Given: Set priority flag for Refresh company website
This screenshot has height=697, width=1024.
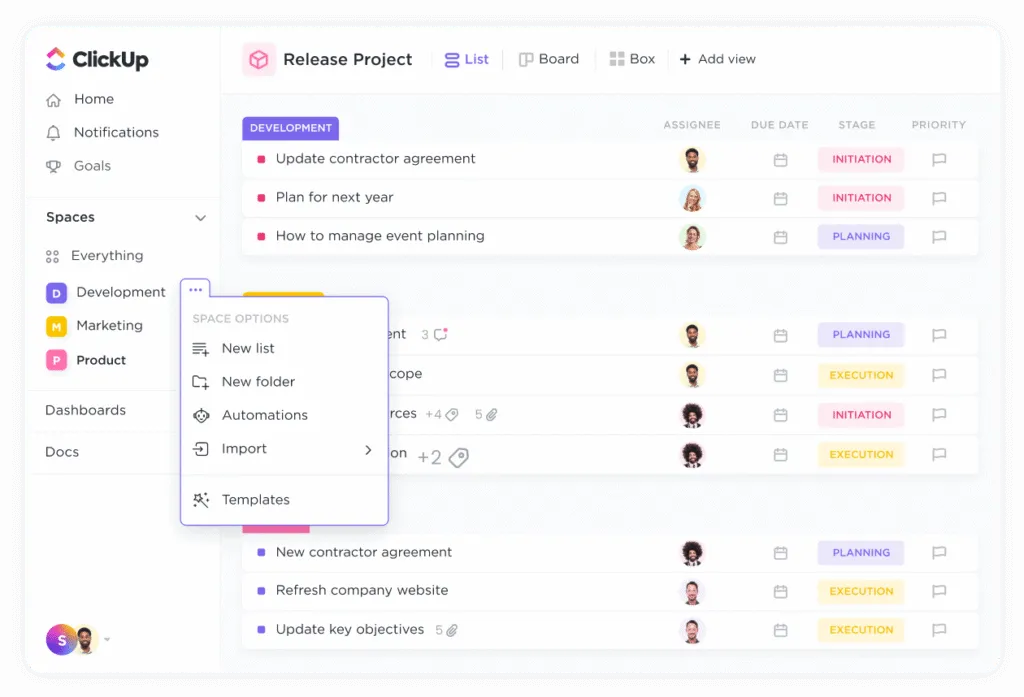Looking at the screenshot, I should pos(939,591).
